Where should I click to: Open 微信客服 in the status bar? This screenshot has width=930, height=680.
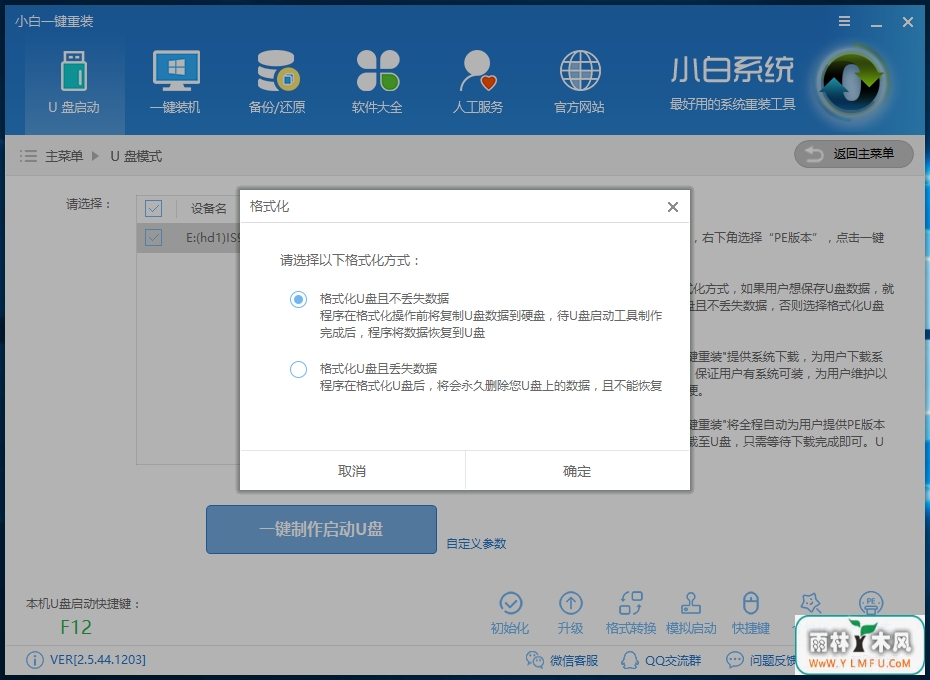pos(562,660)
